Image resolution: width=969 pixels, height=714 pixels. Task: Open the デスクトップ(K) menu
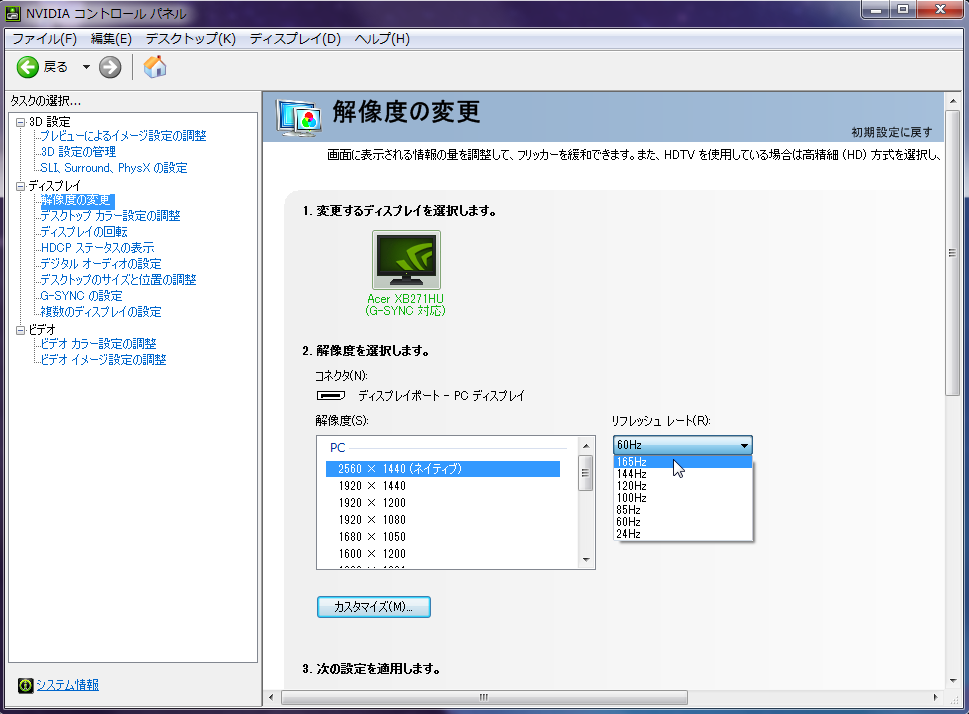click(x=191, y=39)
